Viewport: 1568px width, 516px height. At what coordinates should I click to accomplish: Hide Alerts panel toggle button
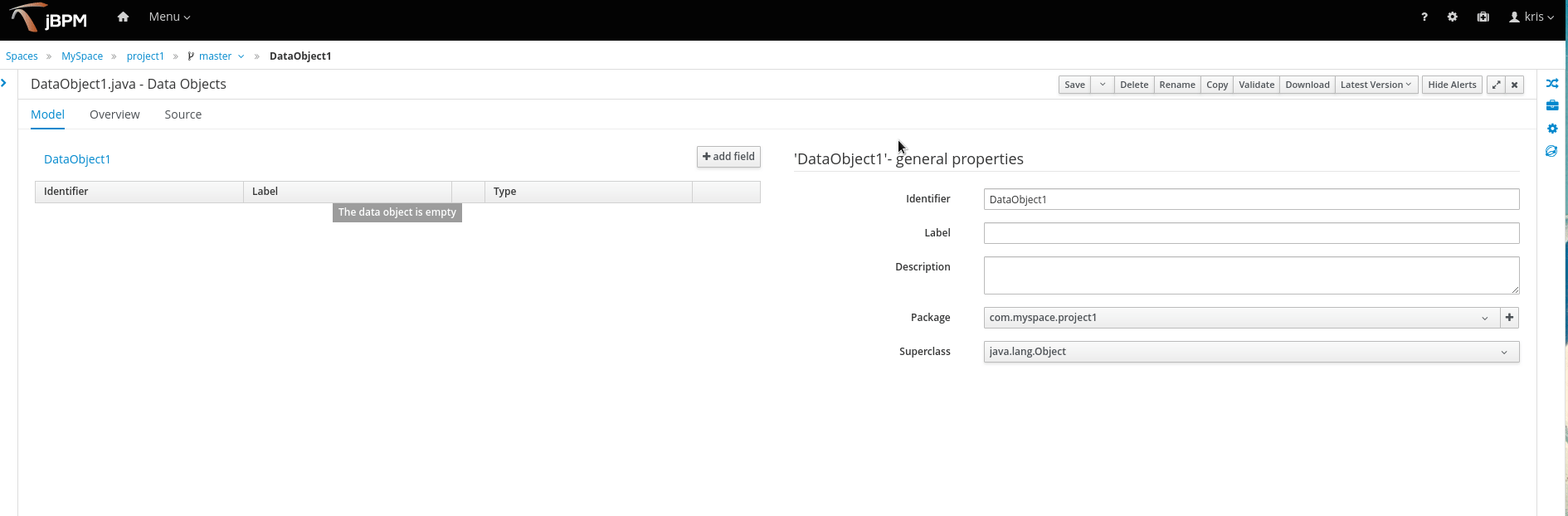pos(1452,85)
